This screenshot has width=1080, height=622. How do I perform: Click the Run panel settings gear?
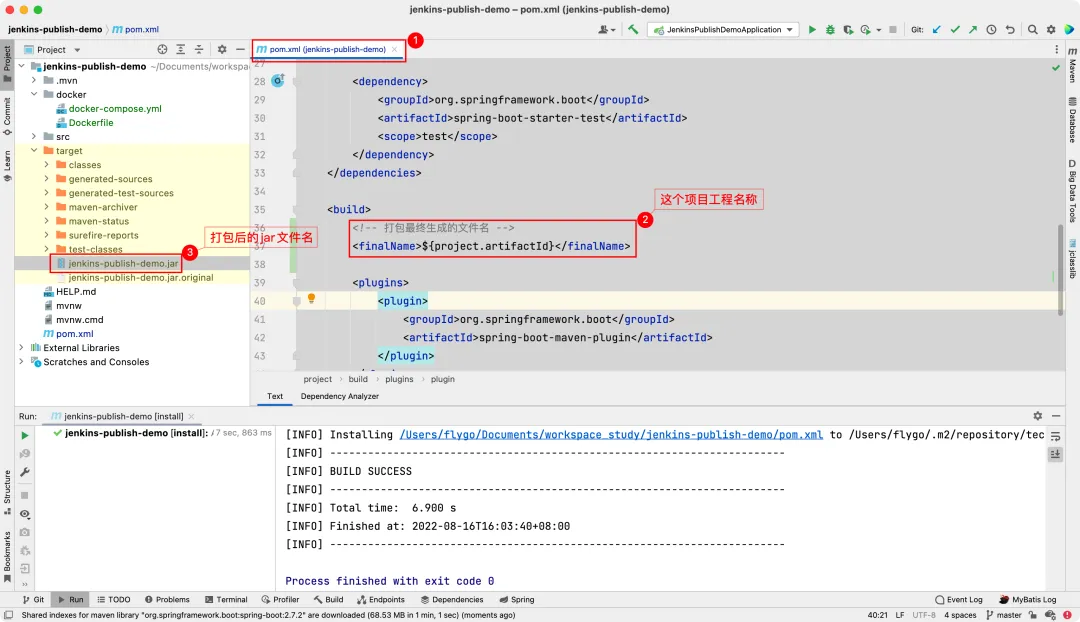pyautogui.click(x=1037, y=416)
